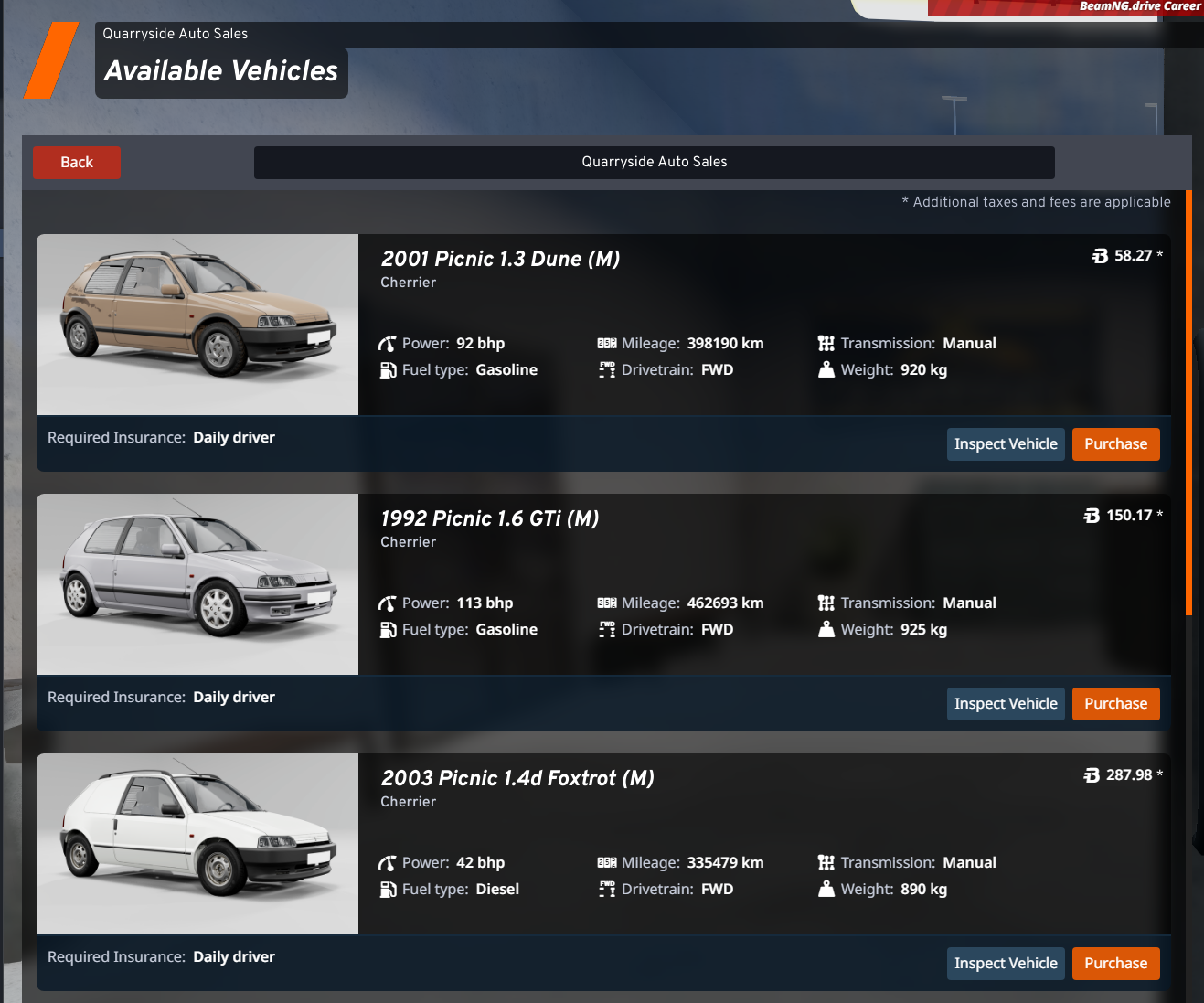Click the red Back button
This screenshot has width=1204, height=1003.
pyautogui.click(x=77, y=163)
